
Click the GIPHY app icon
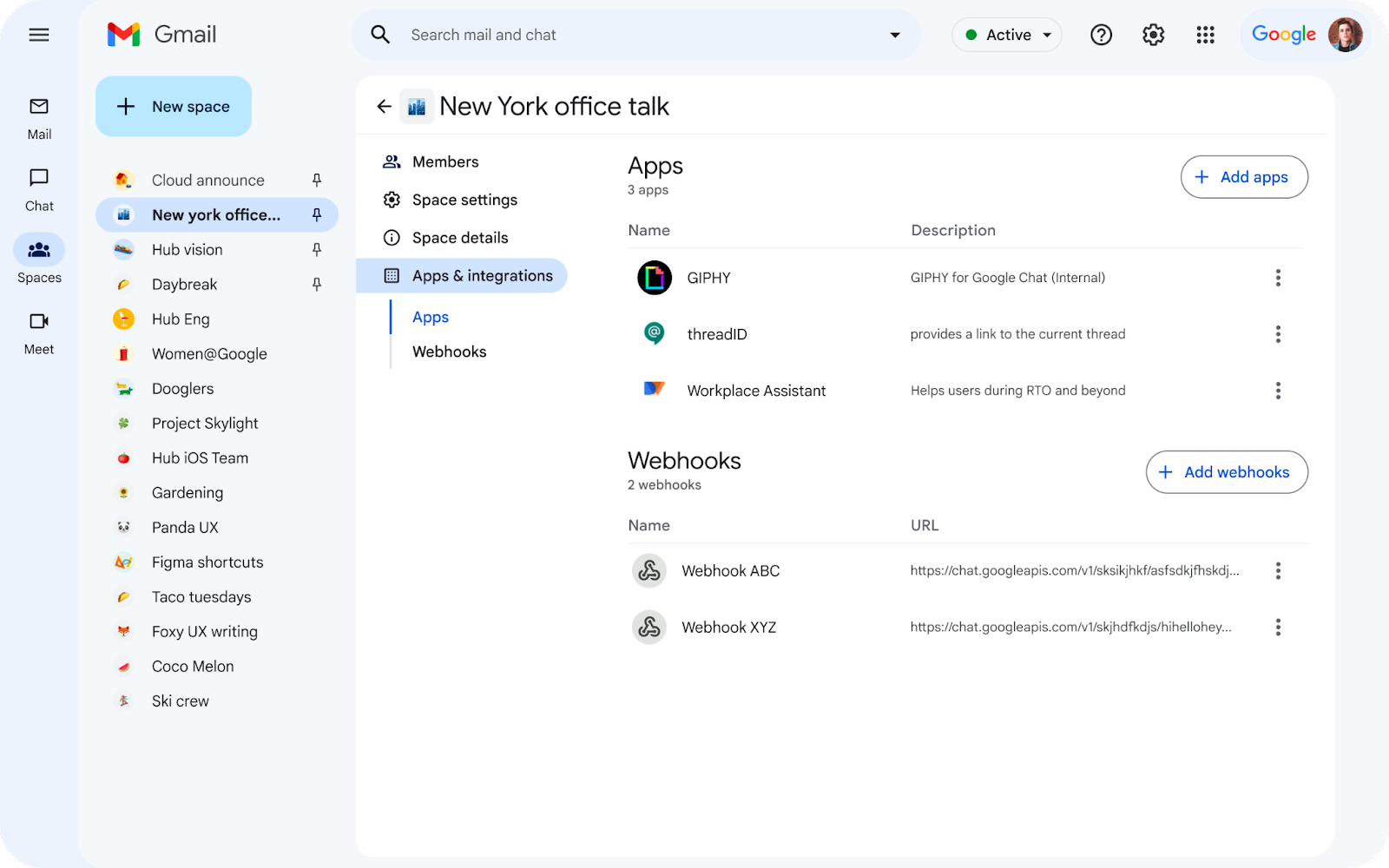655,278
